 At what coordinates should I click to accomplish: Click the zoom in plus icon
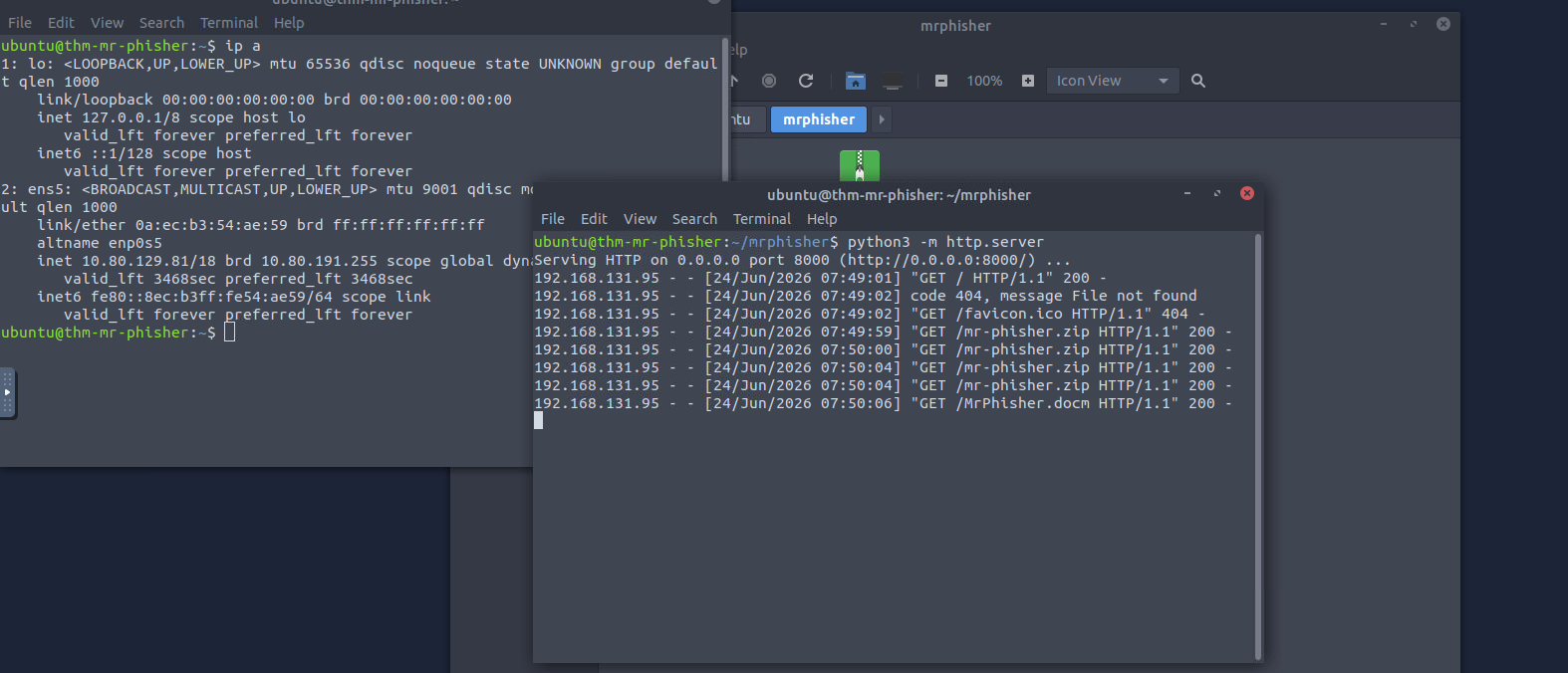[x=1028, y=81]
